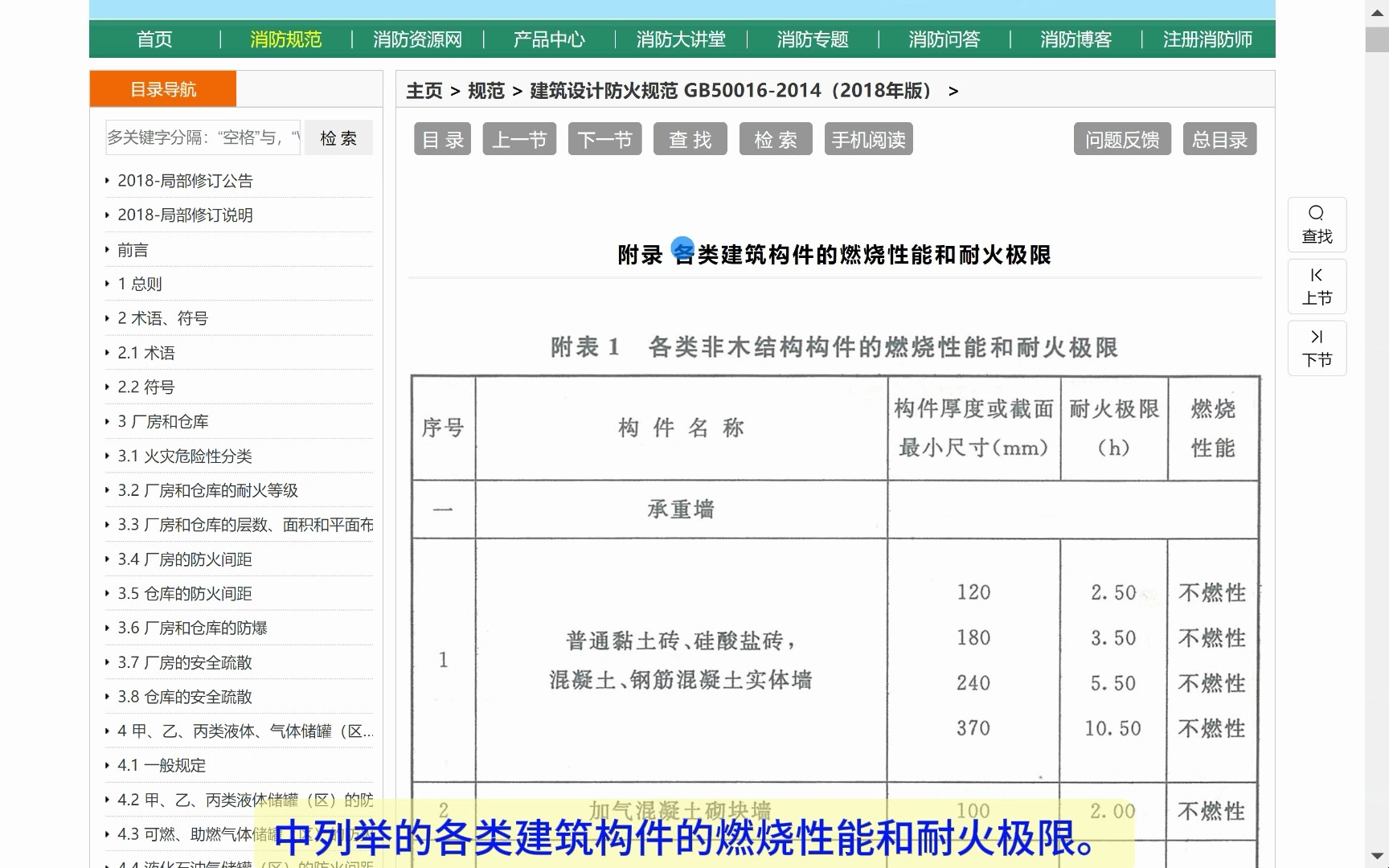Screen dimensions: 1389x868
Task: Expand the '1 总则' sidebar entry
Action: (x=138, y=283)
